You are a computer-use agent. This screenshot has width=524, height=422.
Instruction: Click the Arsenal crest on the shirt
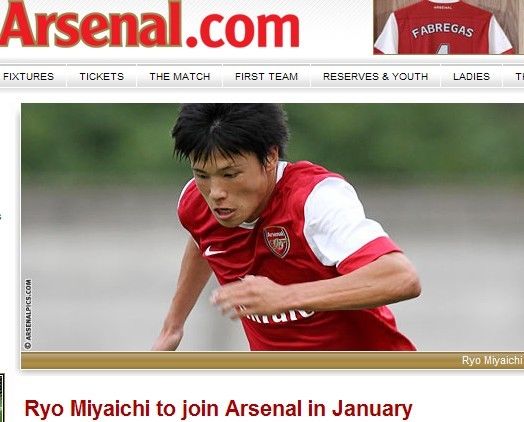pyautogui.click(x=277, y=242)
